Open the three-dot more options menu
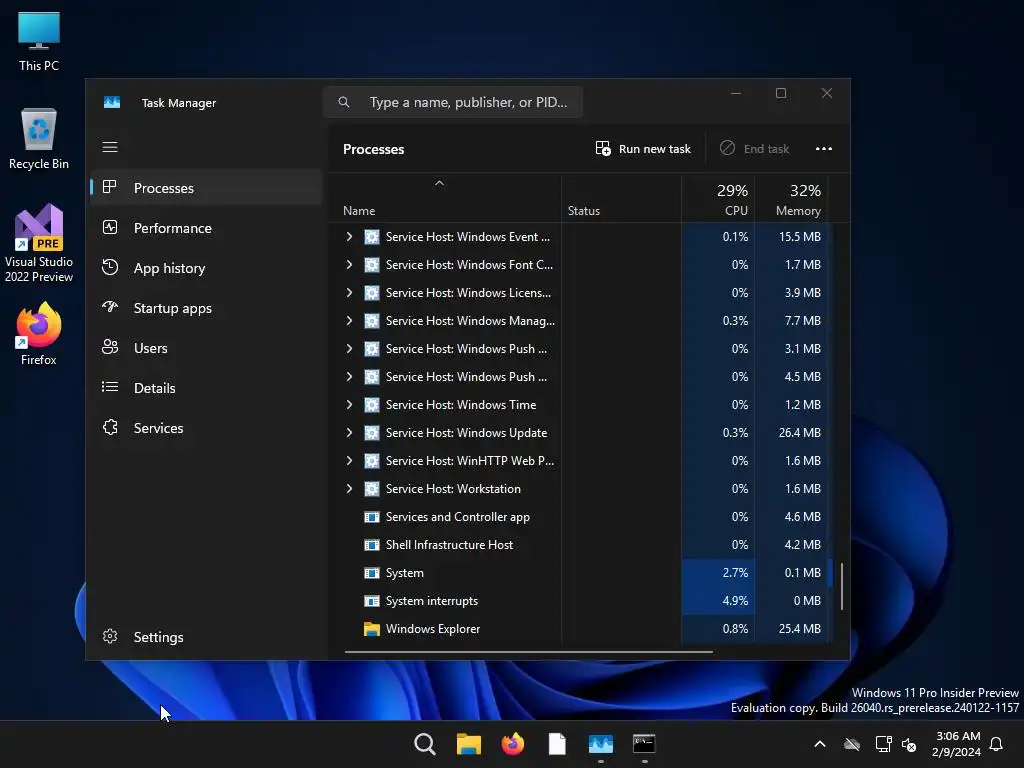Image resolution: width=1024 pixels, height=768 pixels. pyautogui.click(x=824, y=149)
